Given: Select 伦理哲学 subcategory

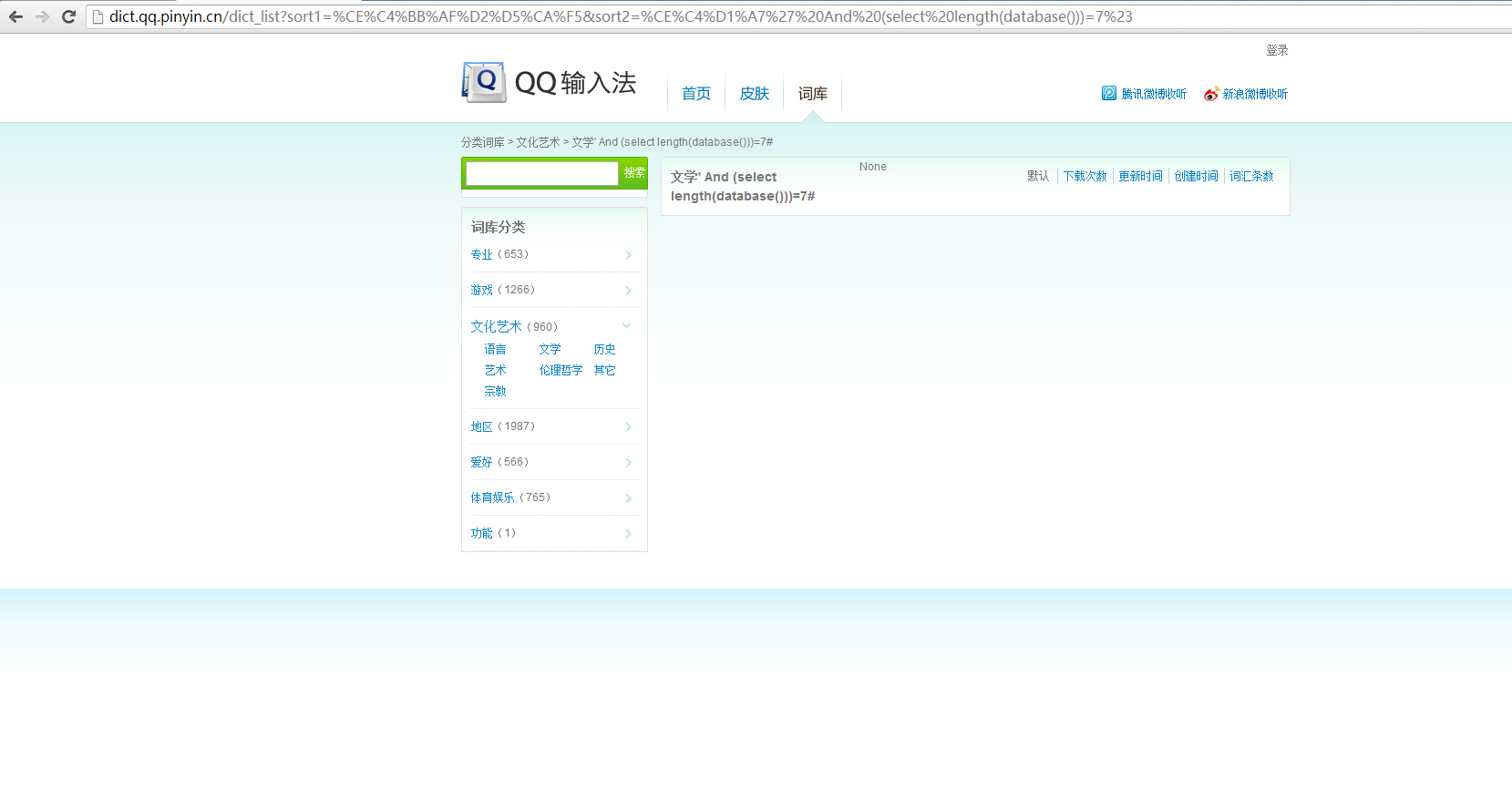Looking at the screenshot, I should click(x=561, y=370).
